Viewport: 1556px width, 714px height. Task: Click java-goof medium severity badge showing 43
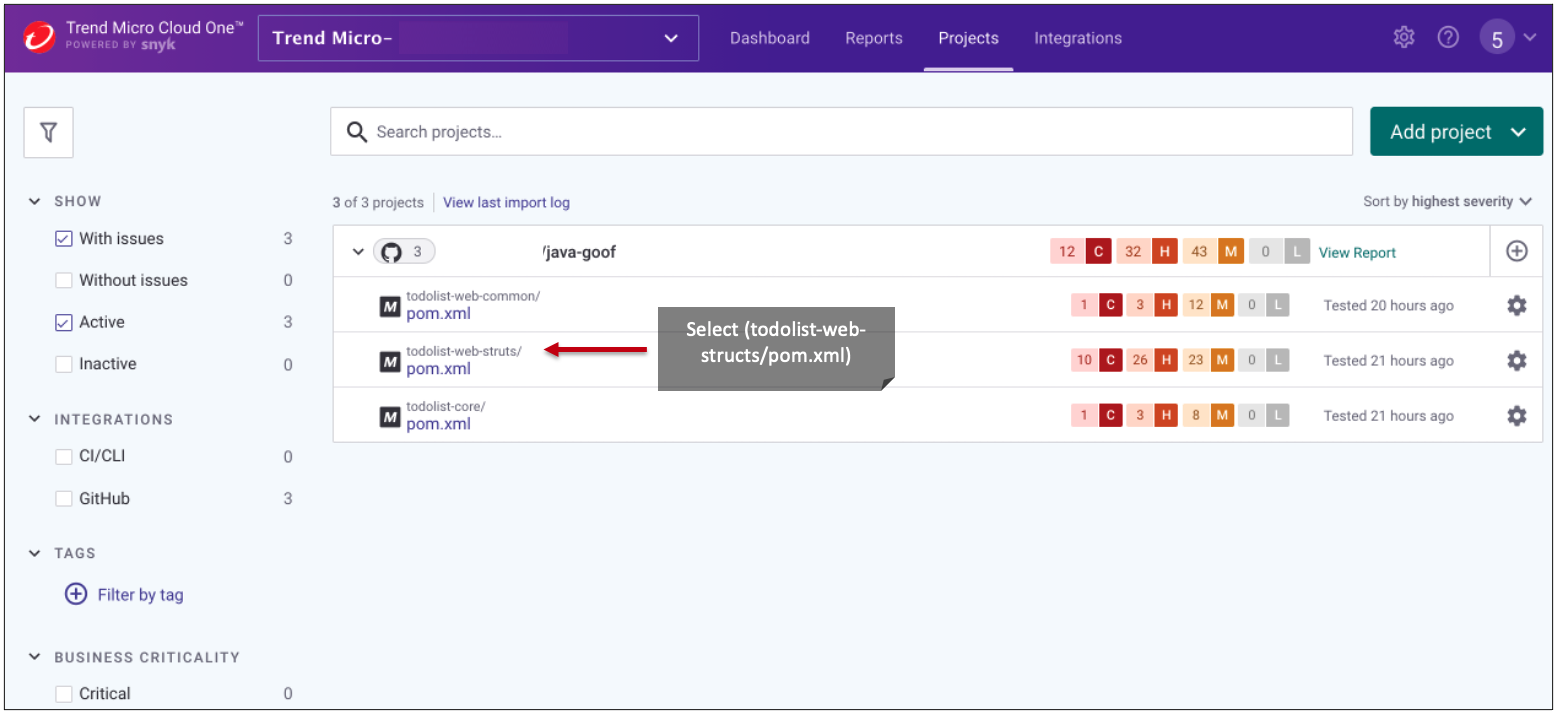click(1212, 252)
